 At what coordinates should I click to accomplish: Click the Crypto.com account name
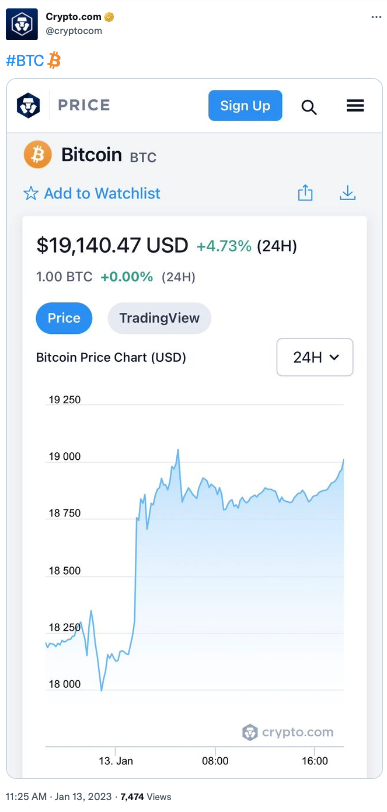tap(75, 17)
